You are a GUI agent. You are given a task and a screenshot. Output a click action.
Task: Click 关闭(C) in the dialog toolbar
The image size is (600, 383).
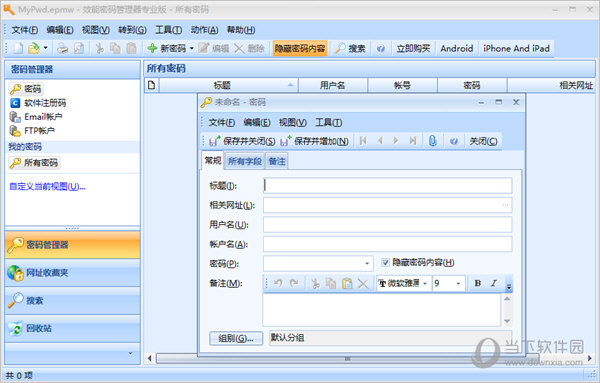click(x=483, y=141)
